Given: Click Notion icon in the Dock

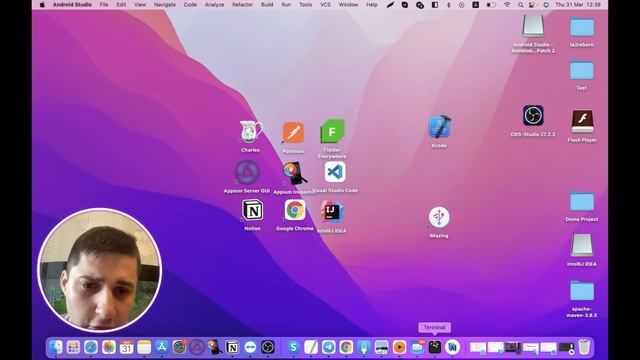Looking at the screenshot, I should click(x=232, y=347).
